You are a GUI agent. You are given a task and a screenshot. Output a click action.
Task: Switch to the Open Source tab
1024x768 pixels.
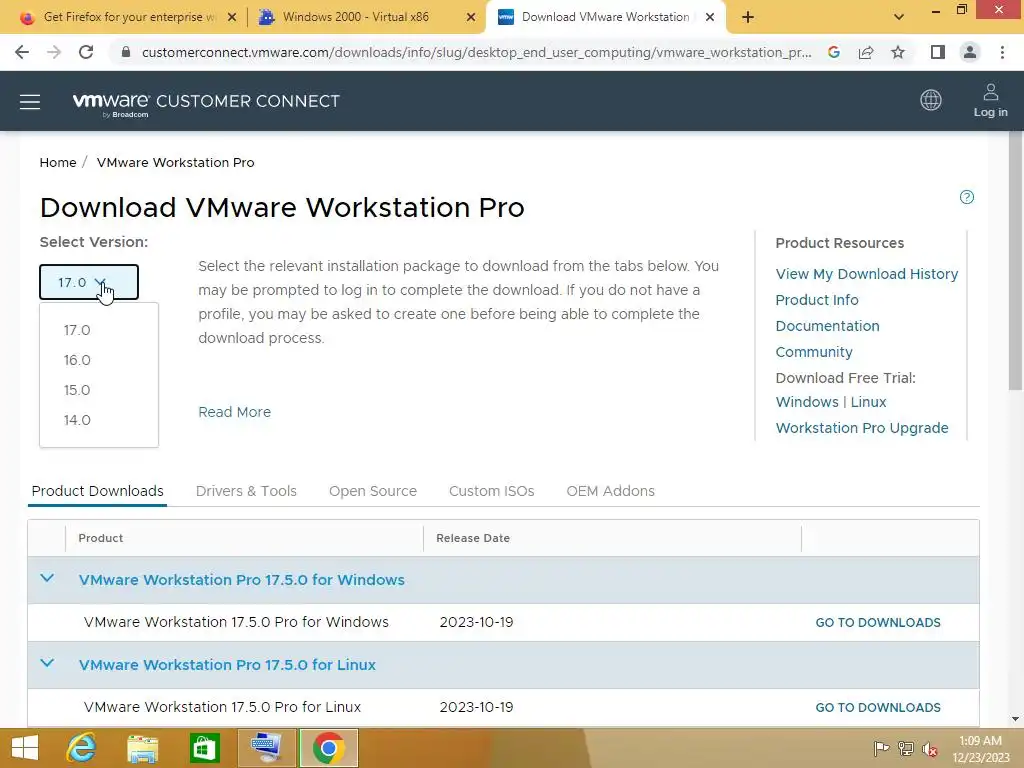tap(373, 491)
